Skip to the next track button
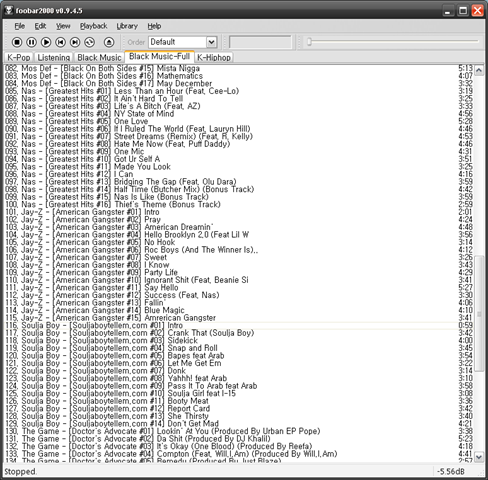The image size is (488, 480). (75, 42)
